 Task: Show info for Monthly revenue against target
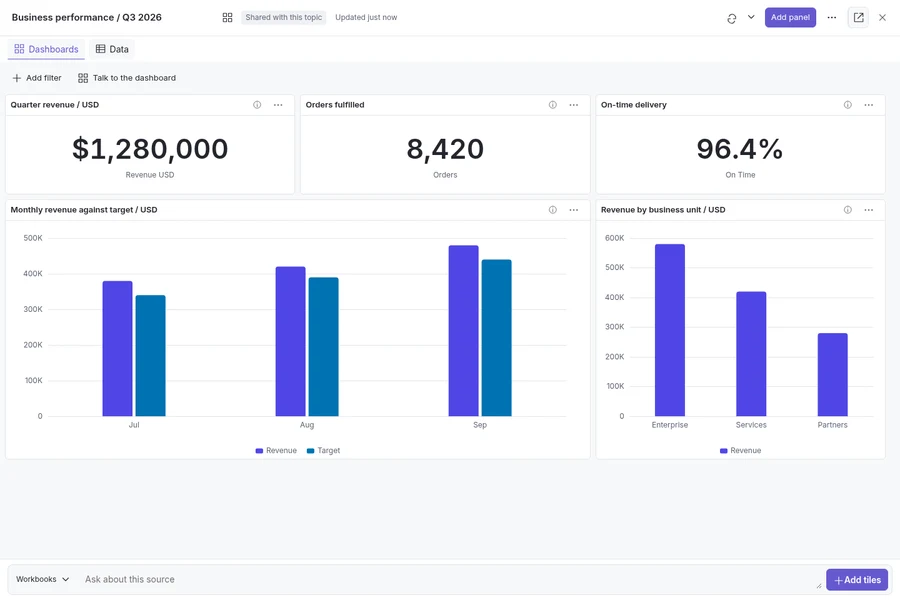(552, 210)
